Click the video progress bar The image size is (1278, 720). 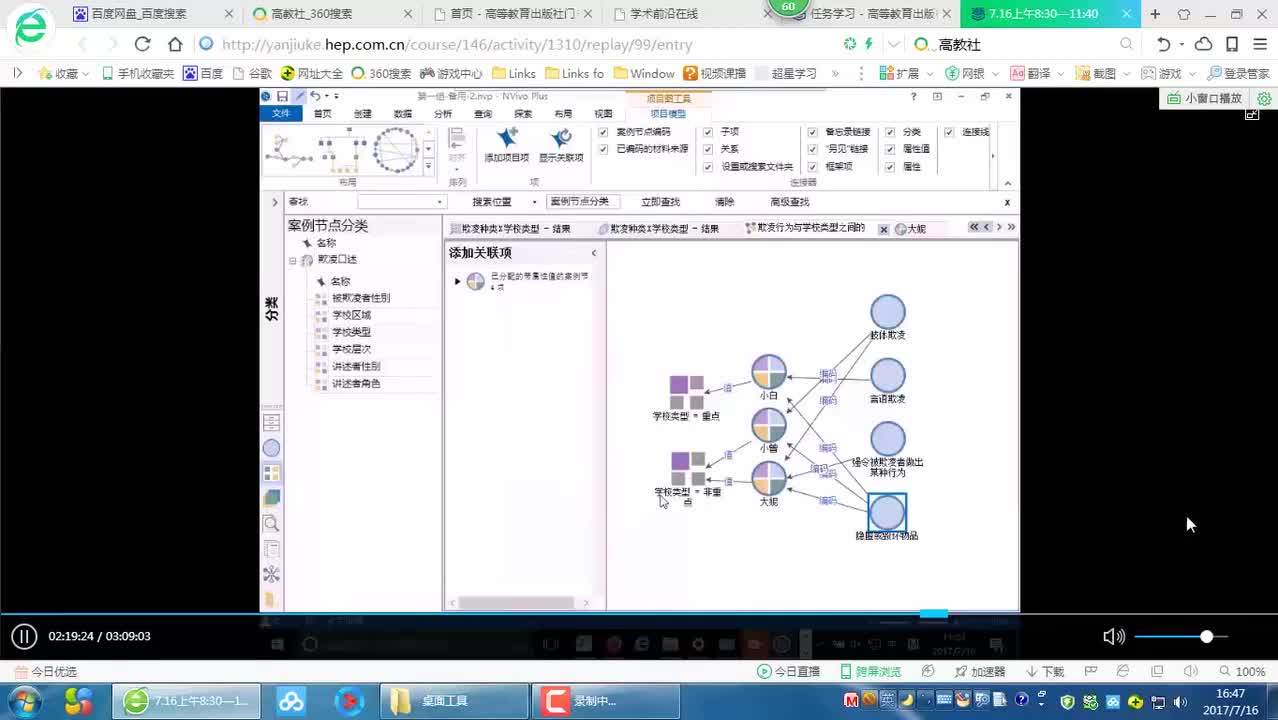639,614
